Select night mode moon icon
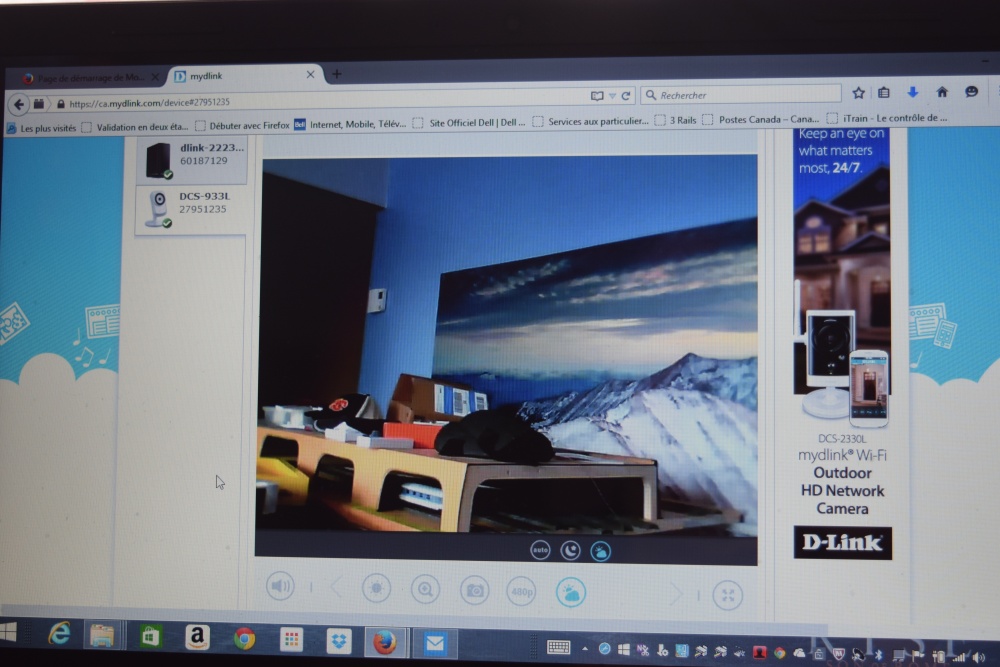 click(x=570, y=550)
